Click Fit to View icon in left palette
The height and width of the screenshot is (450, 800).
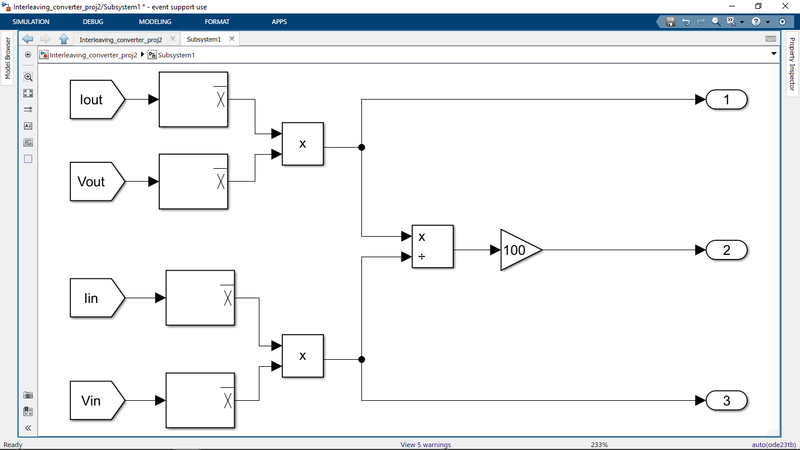[x=28, y=93]
